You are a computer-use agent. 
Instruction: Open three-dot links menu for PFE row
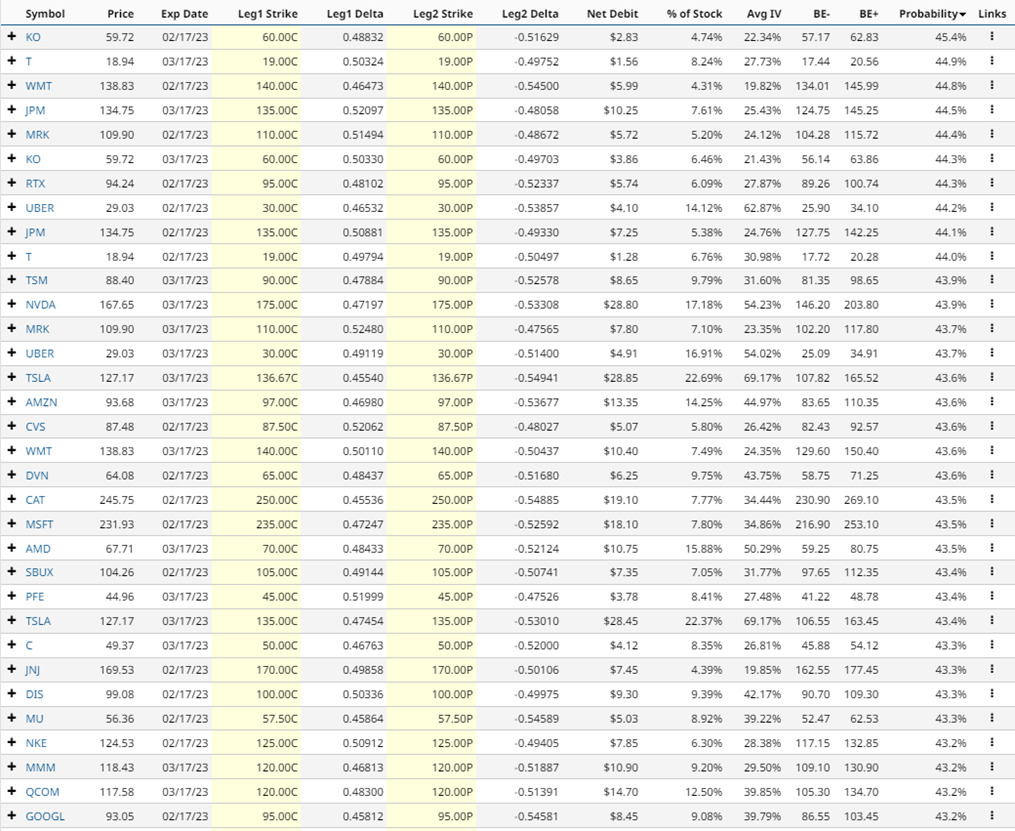pos(991,596)
